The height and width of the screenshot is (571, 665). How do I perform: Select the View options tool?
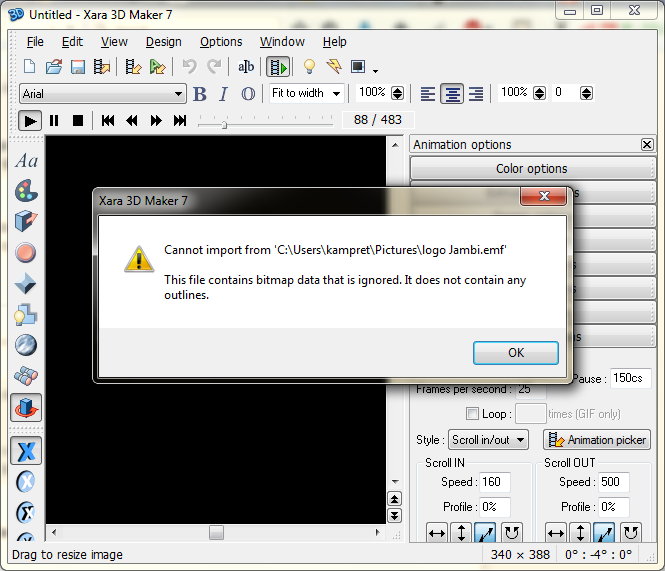(26, 375)
